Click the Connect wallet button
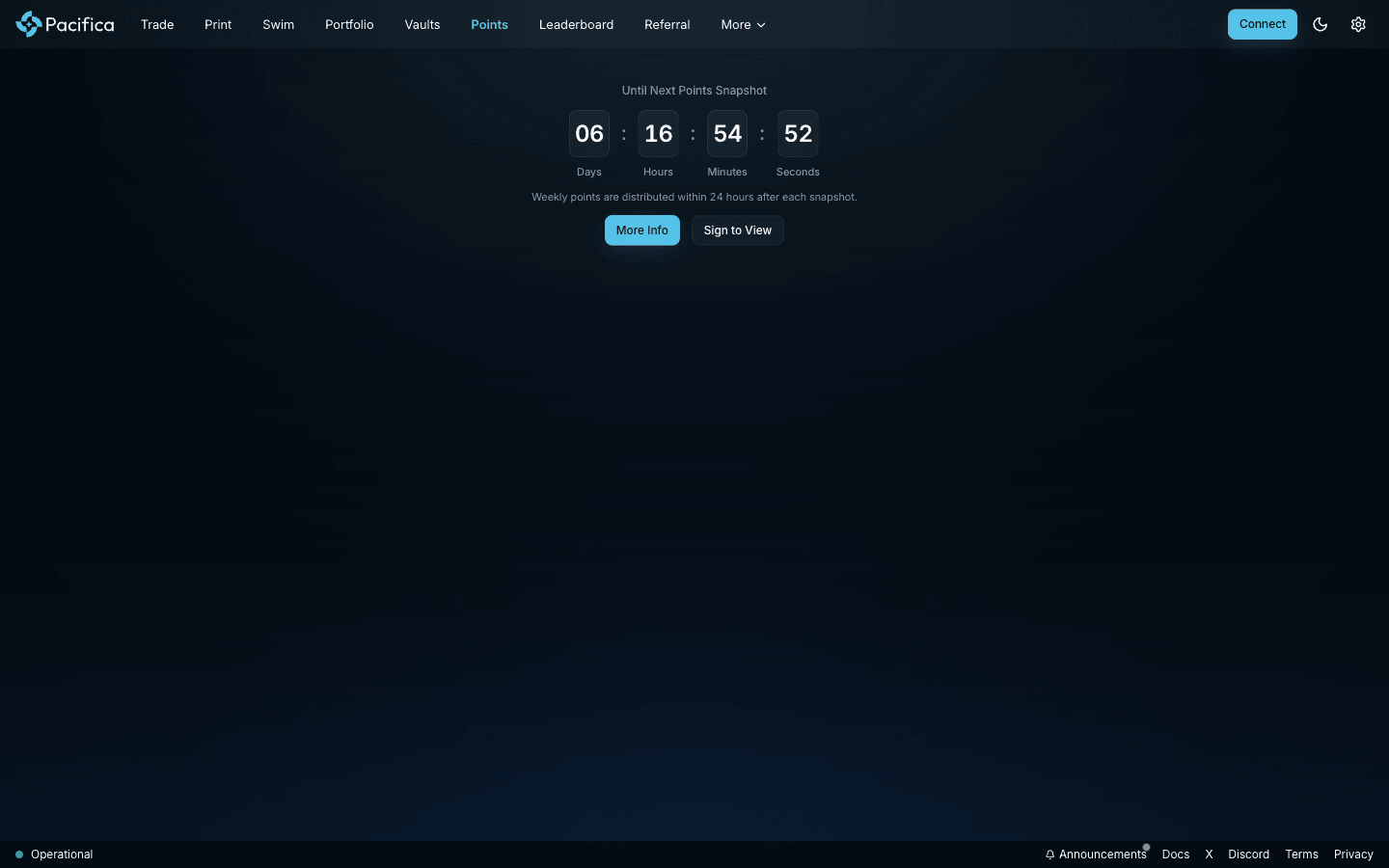Screen dimensions: 1389x868 (x=1262, y=24)
